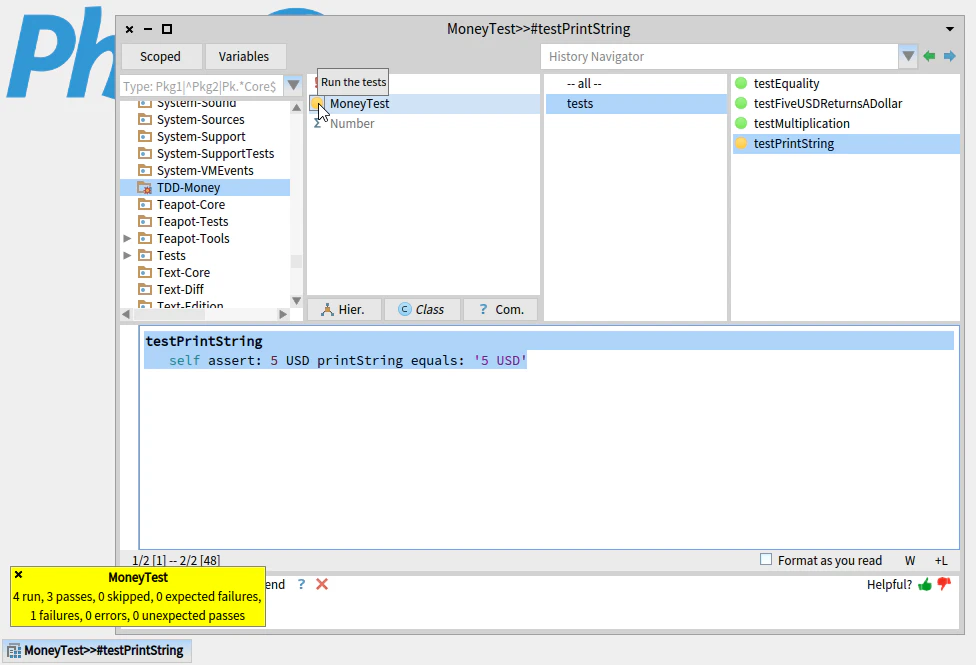Click the green thumbs-up Helpful icon
976x665 pixels.
tap(925, 584)
